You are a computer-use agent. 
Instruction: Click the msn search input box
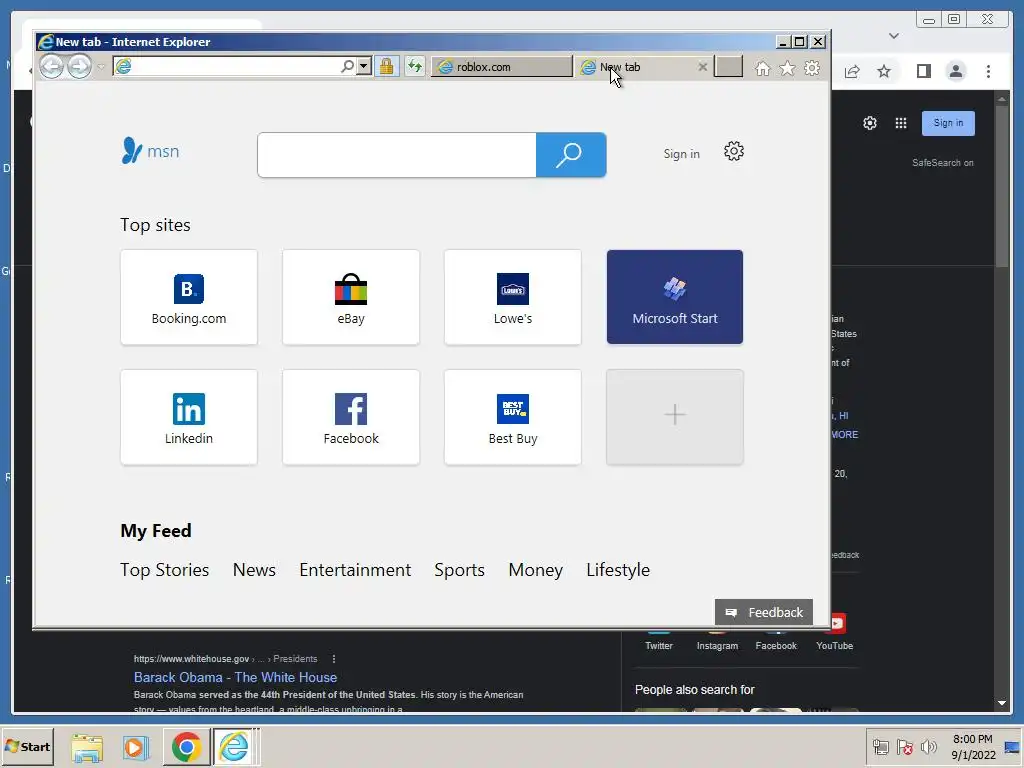pos(396,155)
